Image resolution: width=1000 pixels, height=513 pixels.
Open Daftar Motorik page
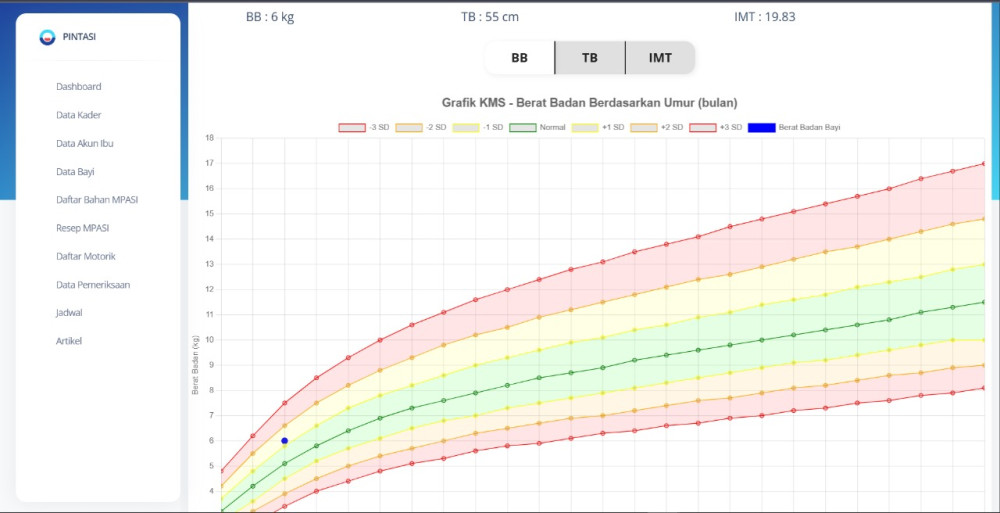(85, 256)
